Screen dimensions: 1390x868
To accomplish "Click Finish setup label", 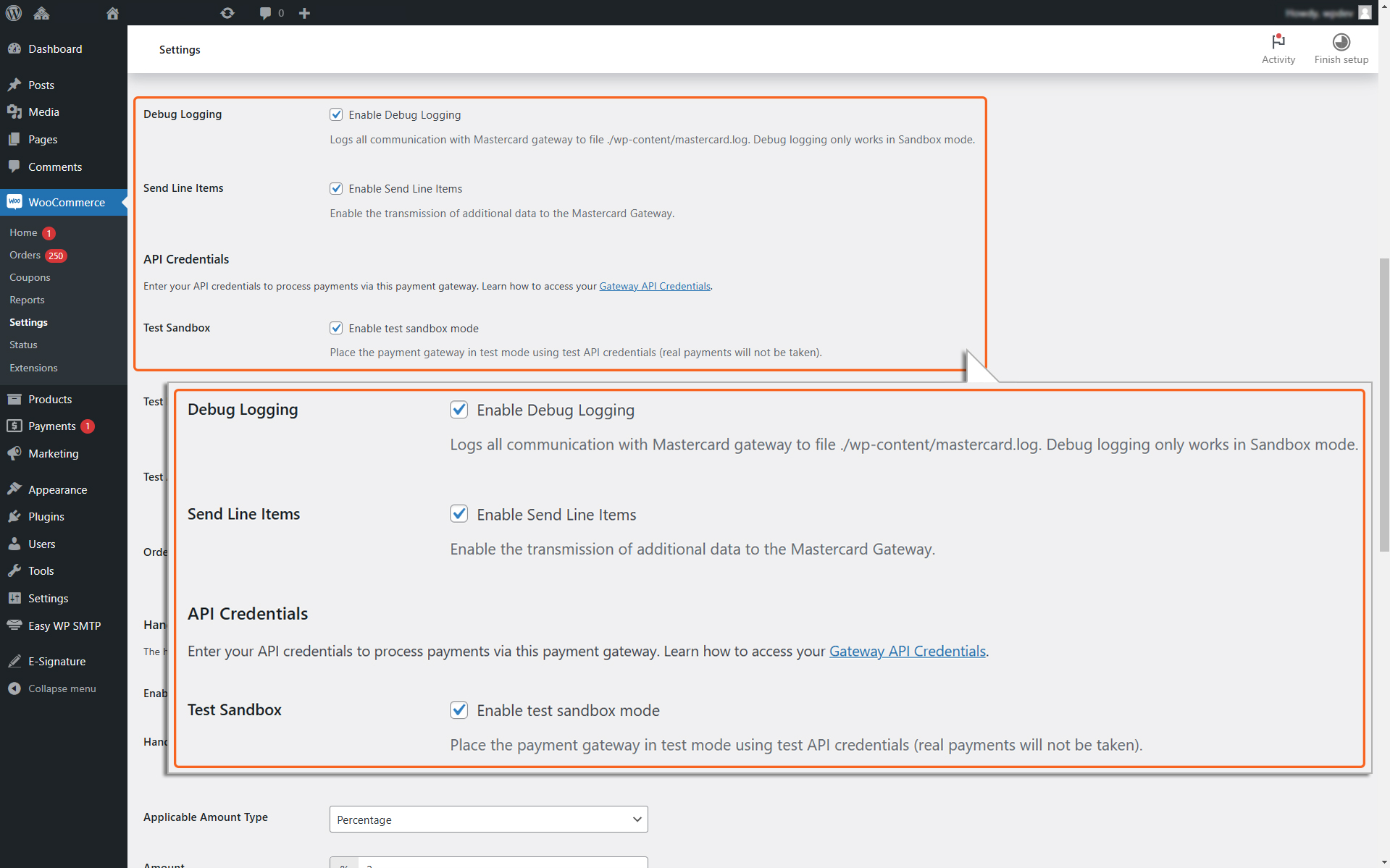I will point(1341,60).
